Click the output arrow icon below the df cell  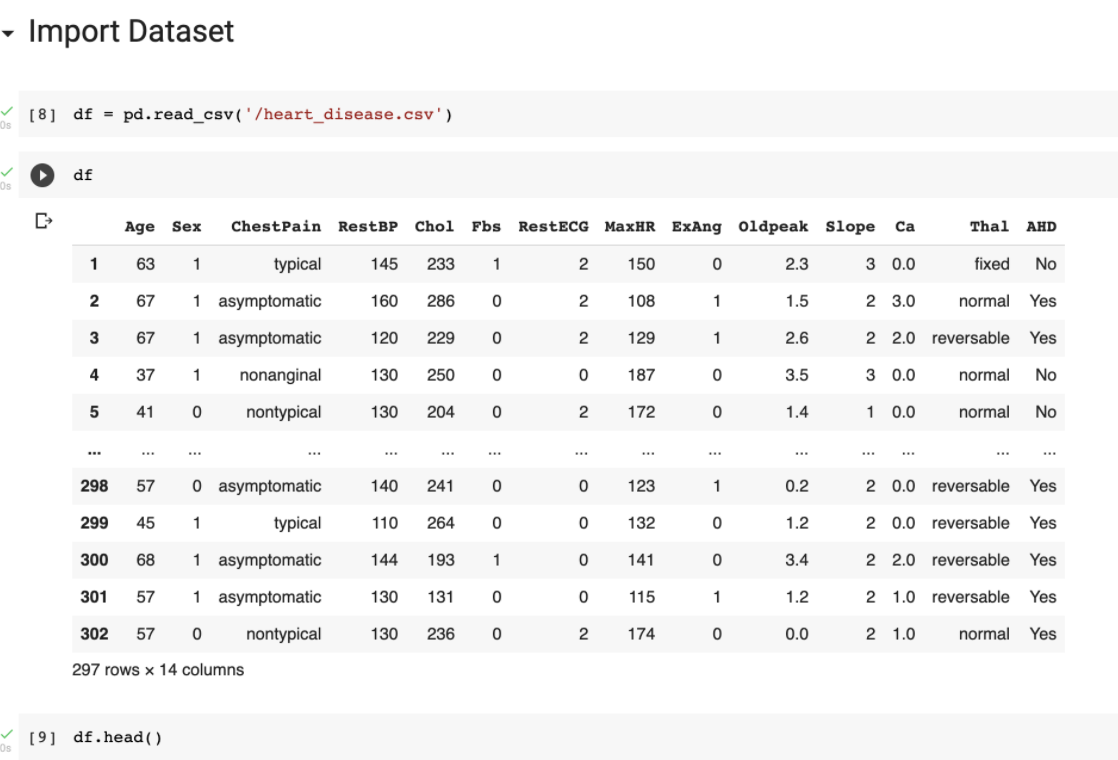click(x=43, y=220)
